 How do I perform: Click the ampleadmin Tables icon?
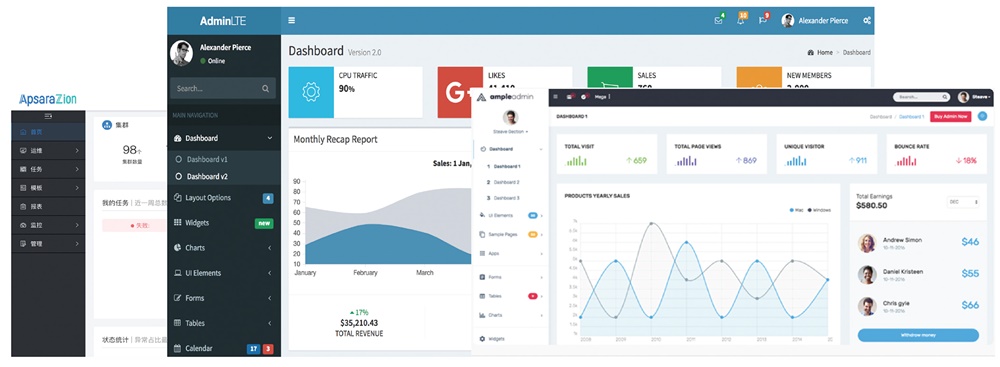point(482,296)
